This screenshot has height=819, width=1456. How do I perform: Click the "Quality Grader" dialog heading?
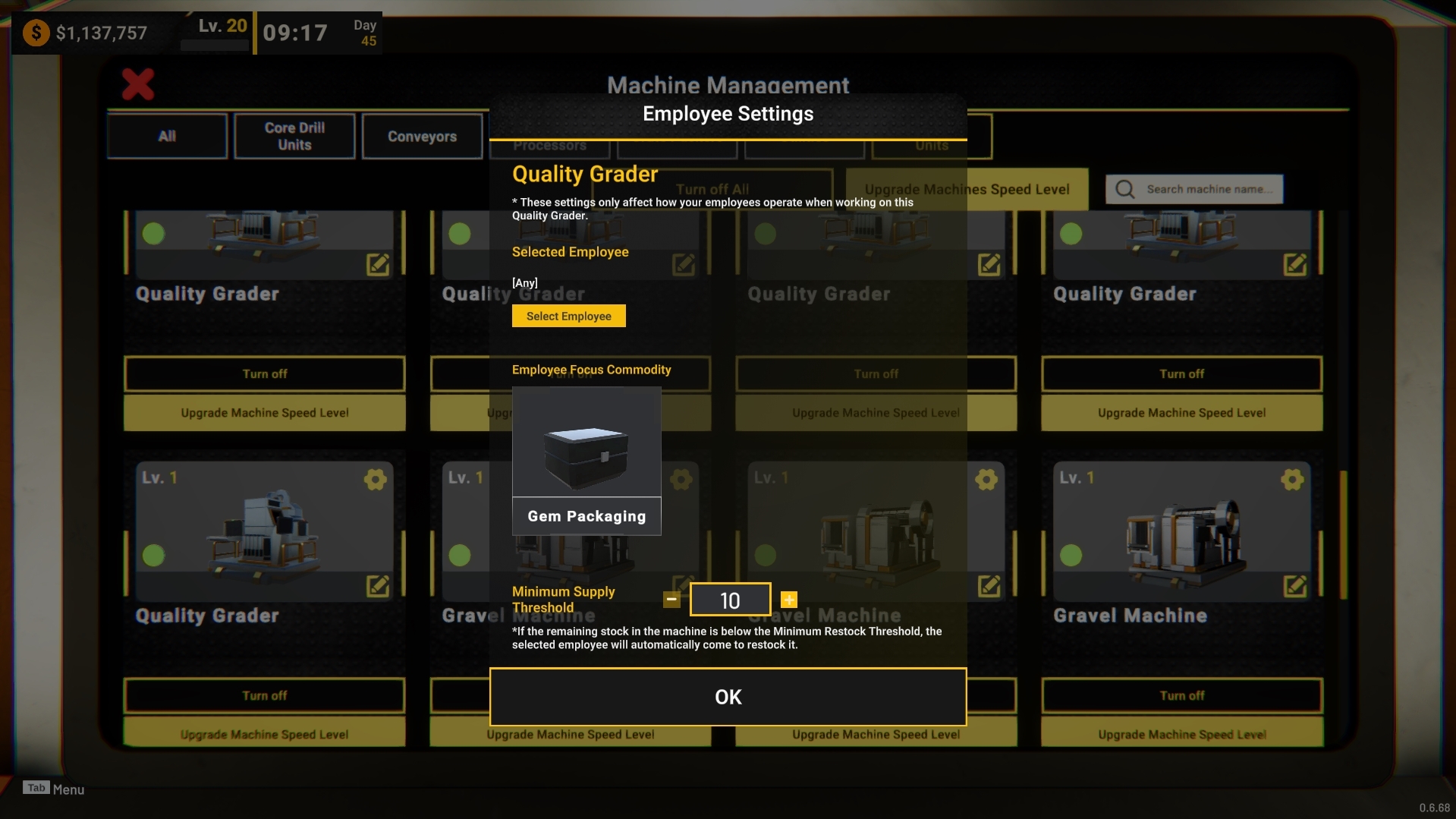click(x=585, y=174)
